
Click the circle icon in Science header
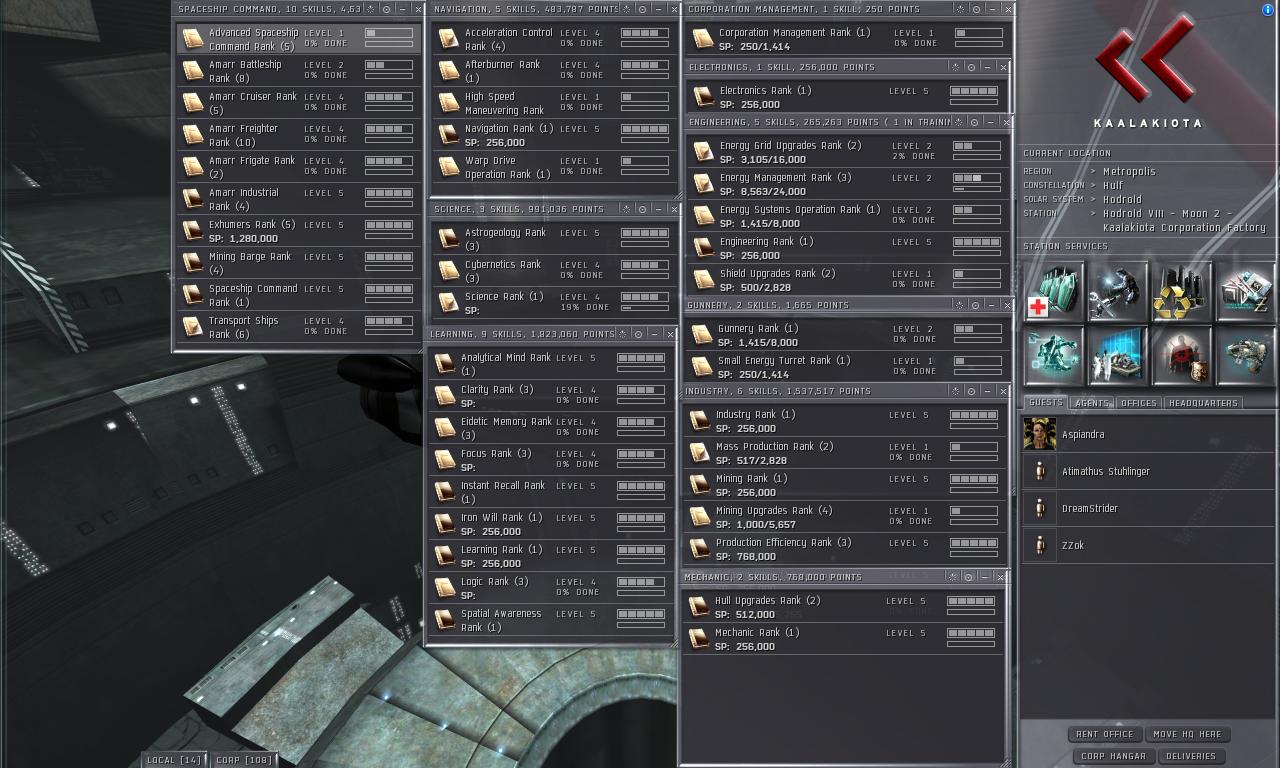642,209
